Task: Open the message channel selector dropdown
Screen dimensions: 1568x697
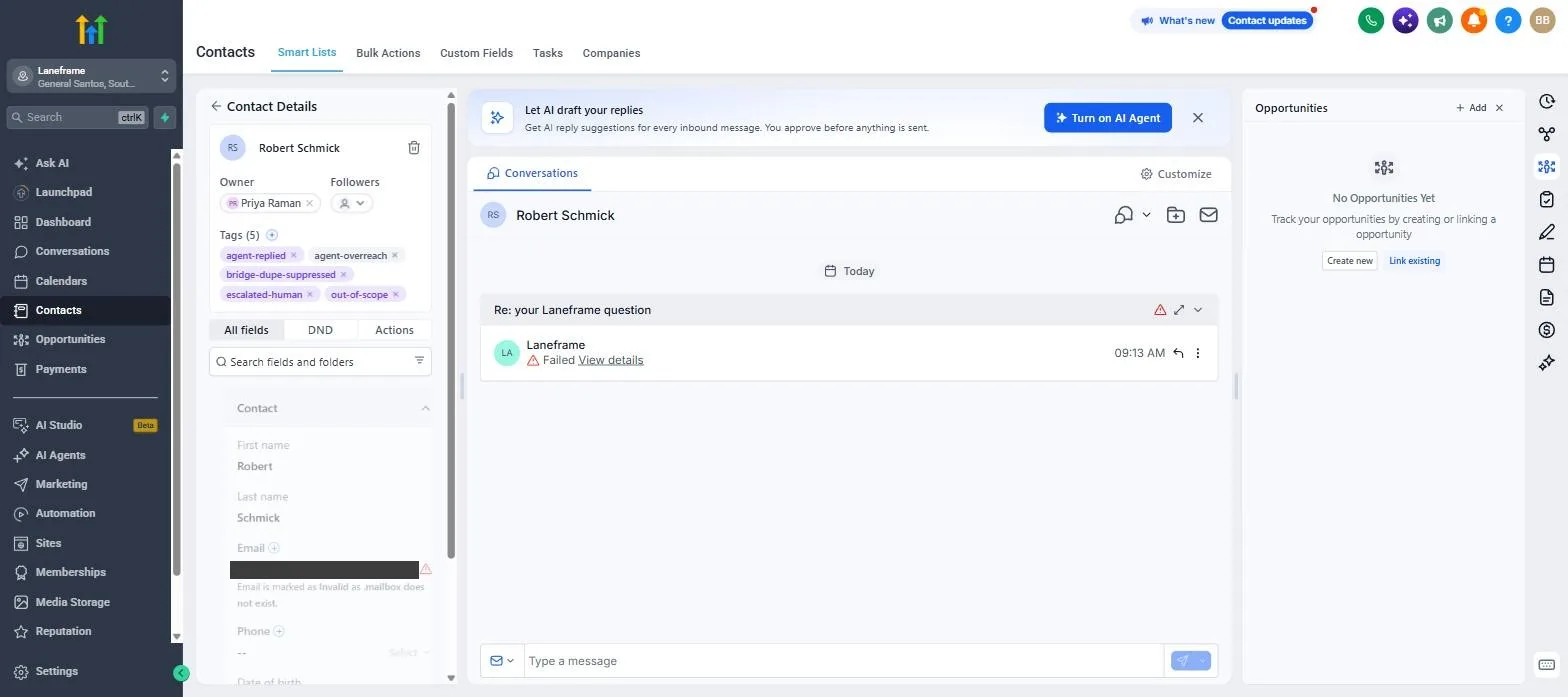Action: (502, 661)
